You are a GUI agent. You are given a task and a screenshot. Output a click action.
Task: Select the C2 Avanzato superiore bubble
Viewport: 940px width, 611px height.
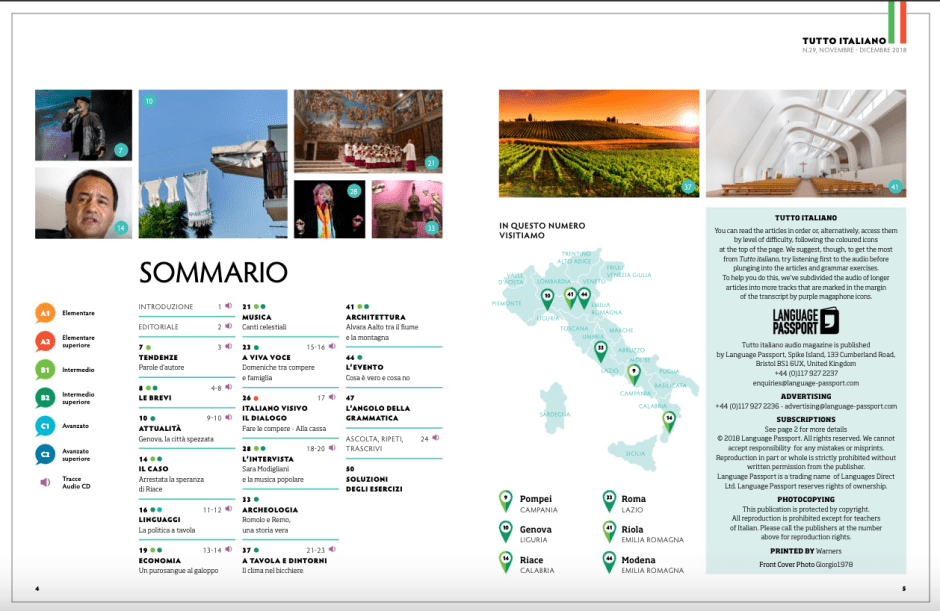[x=45, y=454]
